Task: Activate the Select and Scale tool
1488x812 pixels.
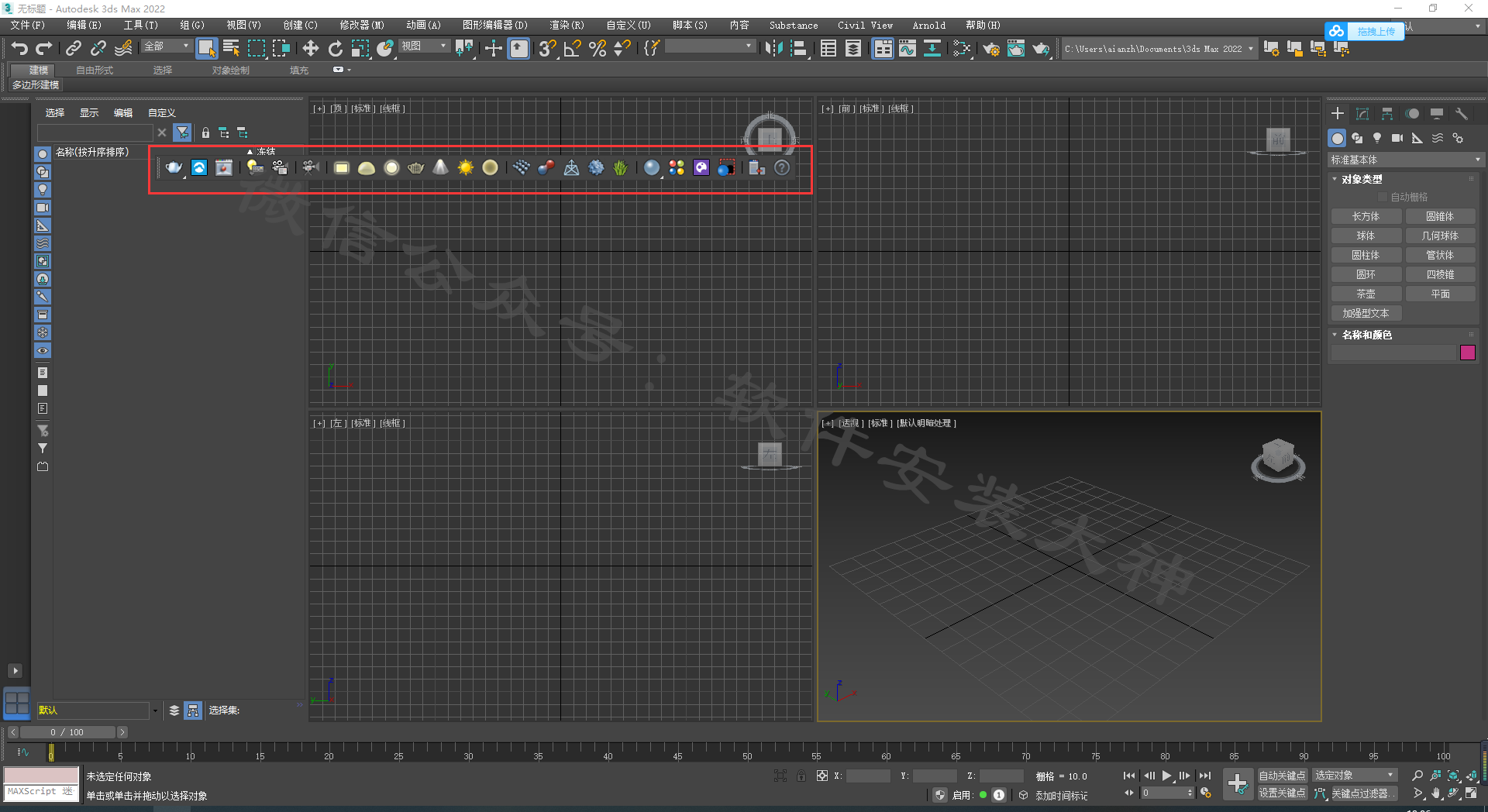Action: (x=360, y=49)
